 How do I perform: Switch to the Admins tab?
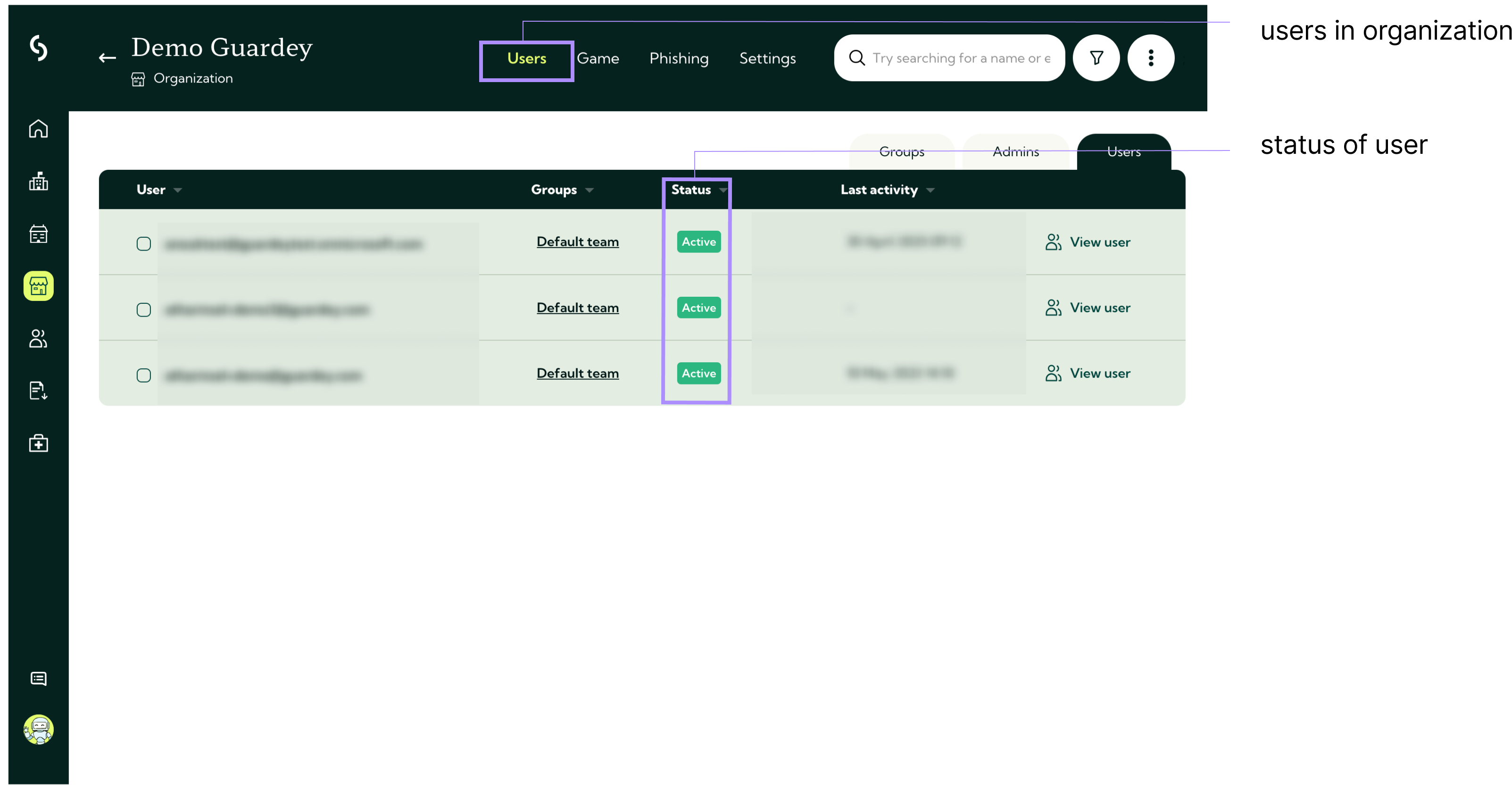pyautogui.click(x=1015, y=152)
